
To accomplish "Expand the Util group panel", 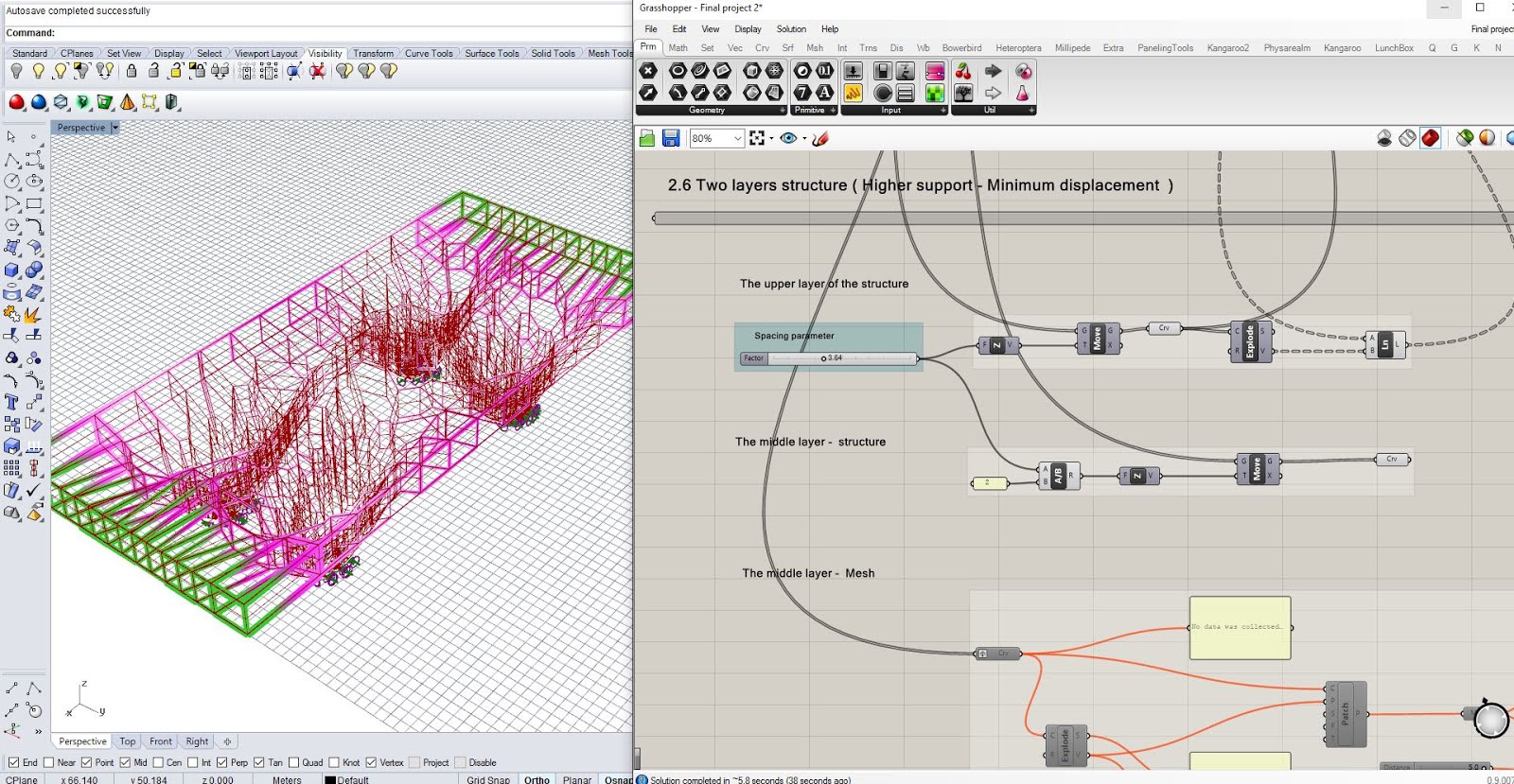I will (x=1031, y=110).
